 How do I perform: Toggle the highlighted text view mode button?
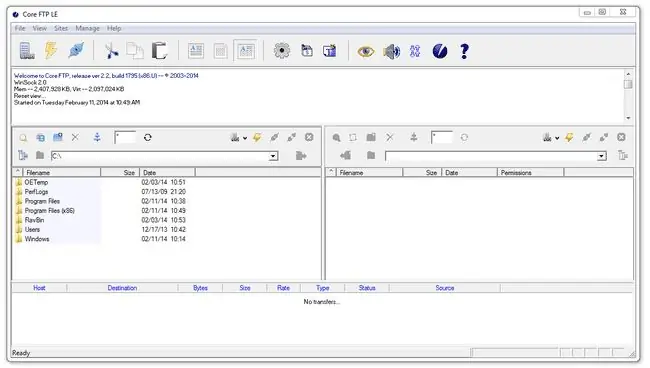click(x=246, y=51)
